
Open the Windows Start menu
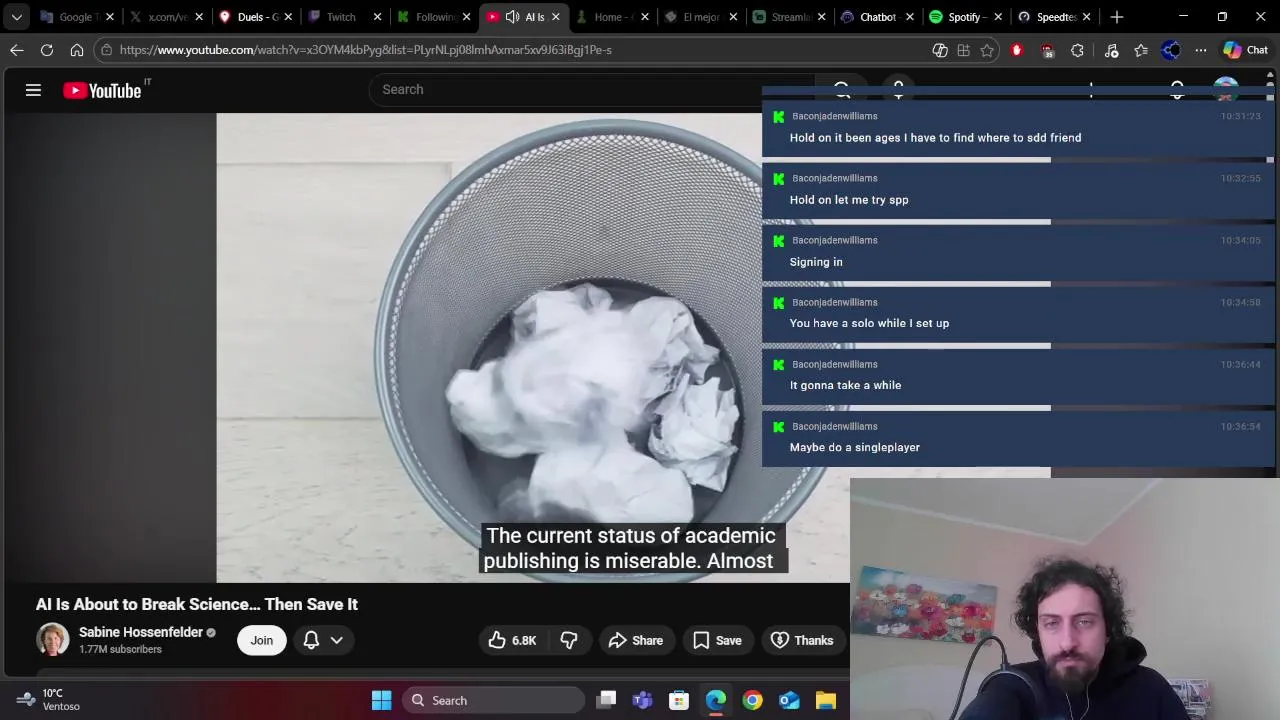381,700
